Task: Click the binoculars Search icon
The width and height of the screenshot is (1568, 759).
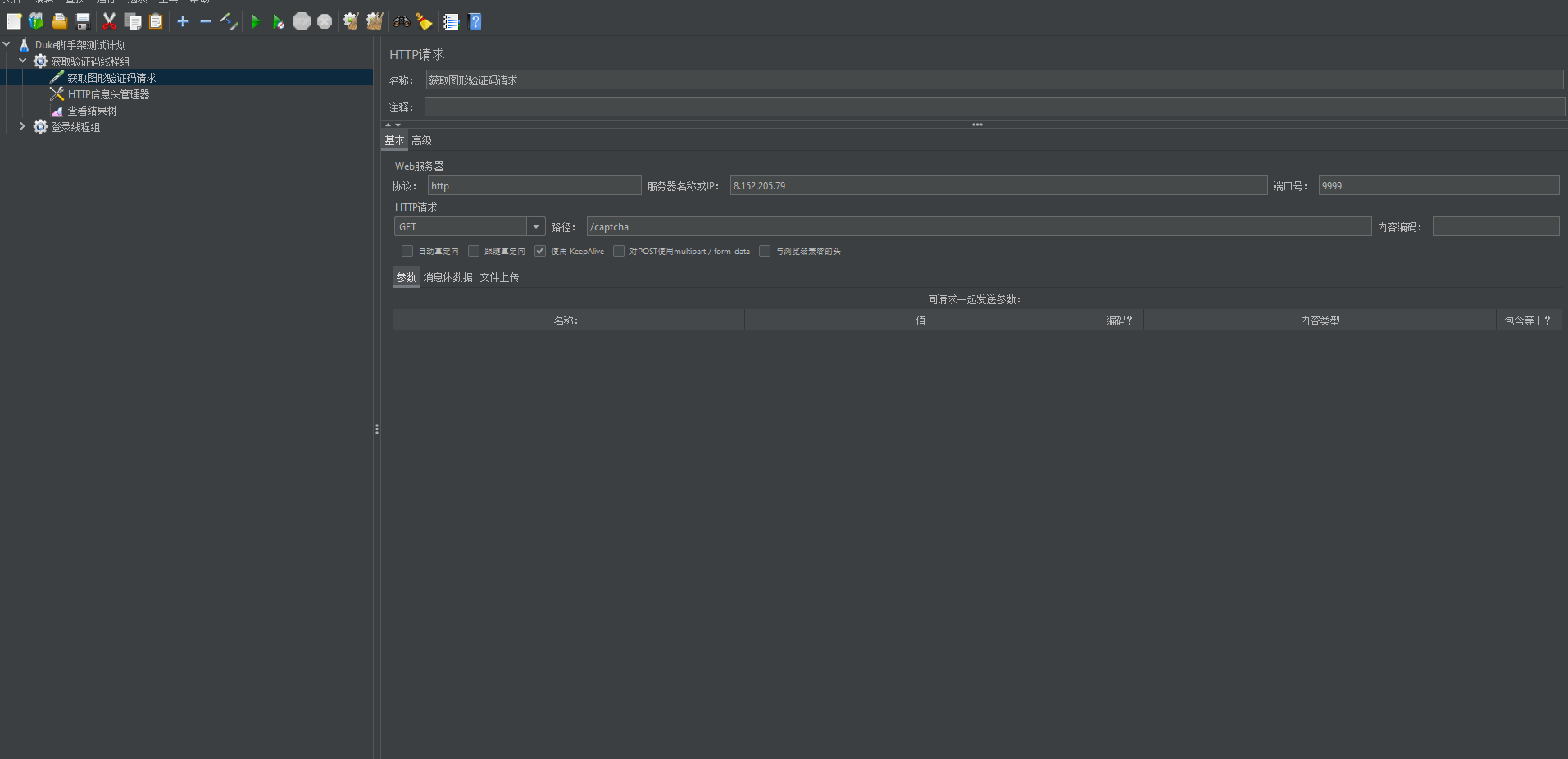Action: (x=402, y=22)
